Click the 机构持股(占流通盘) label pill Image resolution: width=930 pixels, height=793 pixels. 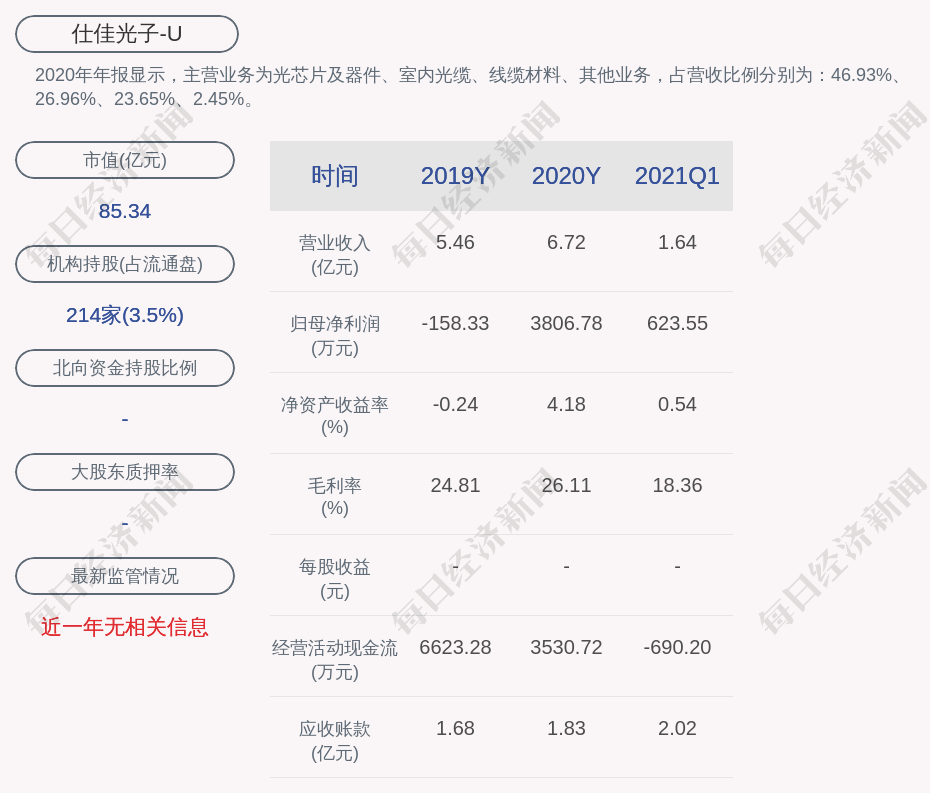point(125,264)
